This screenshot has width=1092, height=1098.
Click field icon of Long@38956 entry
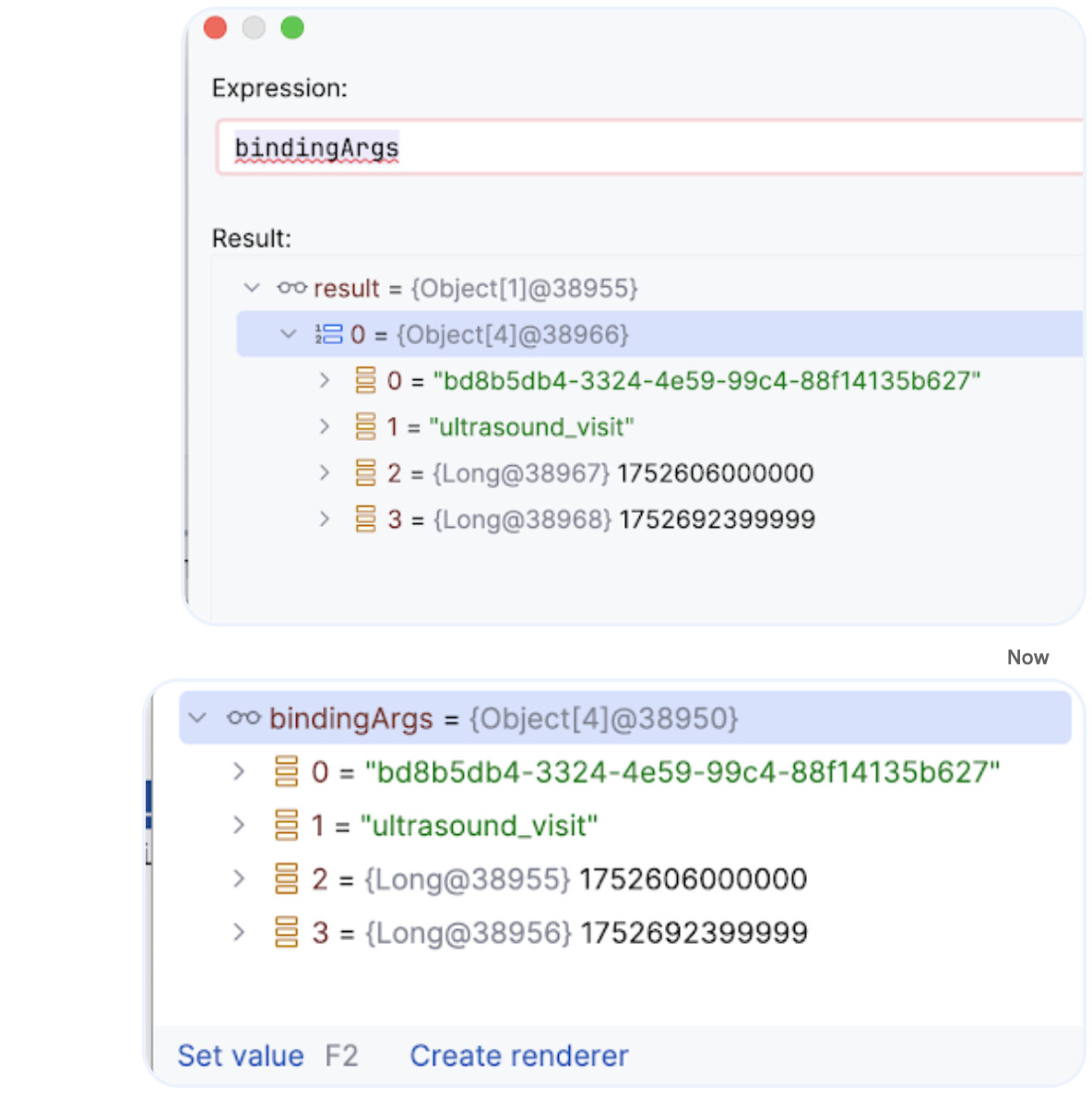click(x=286, y=932)
